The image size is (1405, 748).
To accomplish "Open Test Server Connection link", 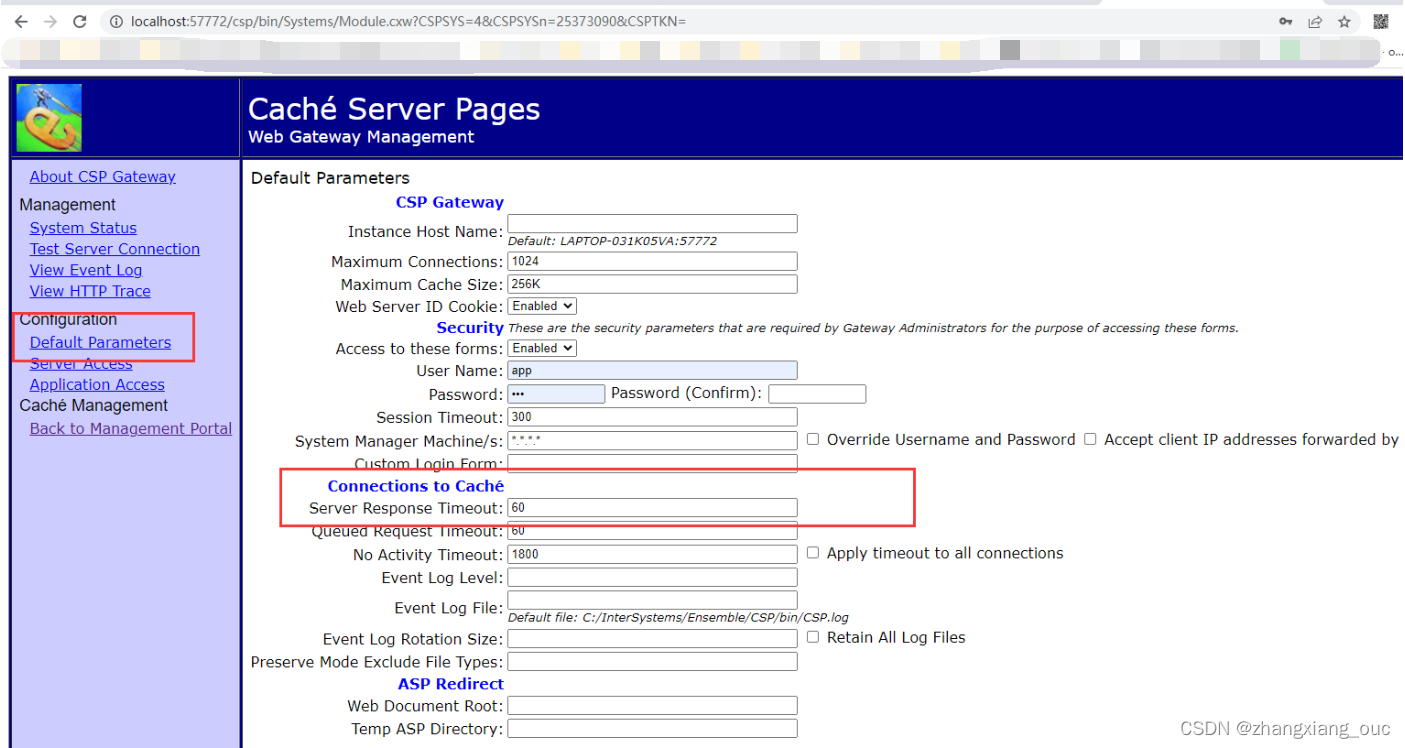I will [x=114, y=249].
